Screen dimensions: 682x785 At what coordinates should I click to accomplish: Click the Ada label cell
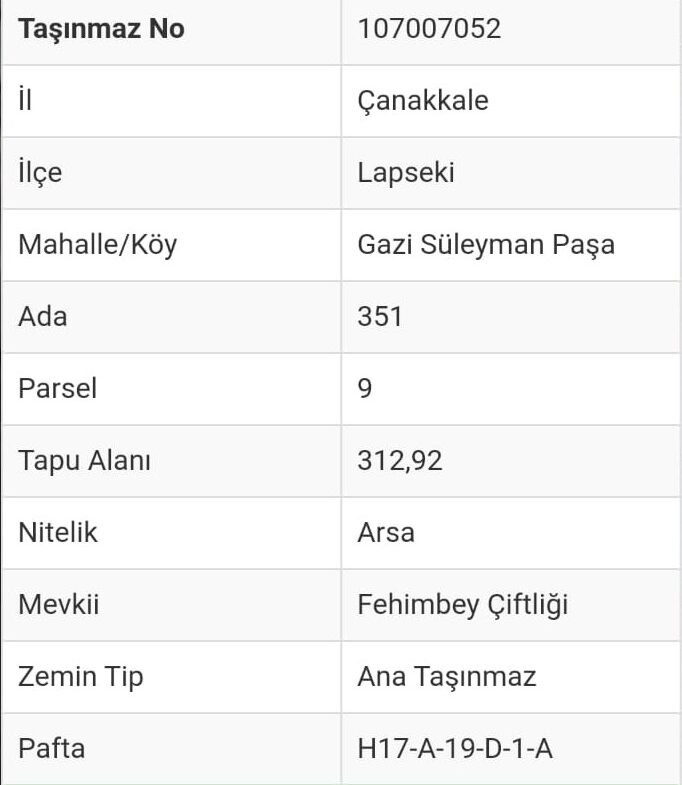coord(43,317)
